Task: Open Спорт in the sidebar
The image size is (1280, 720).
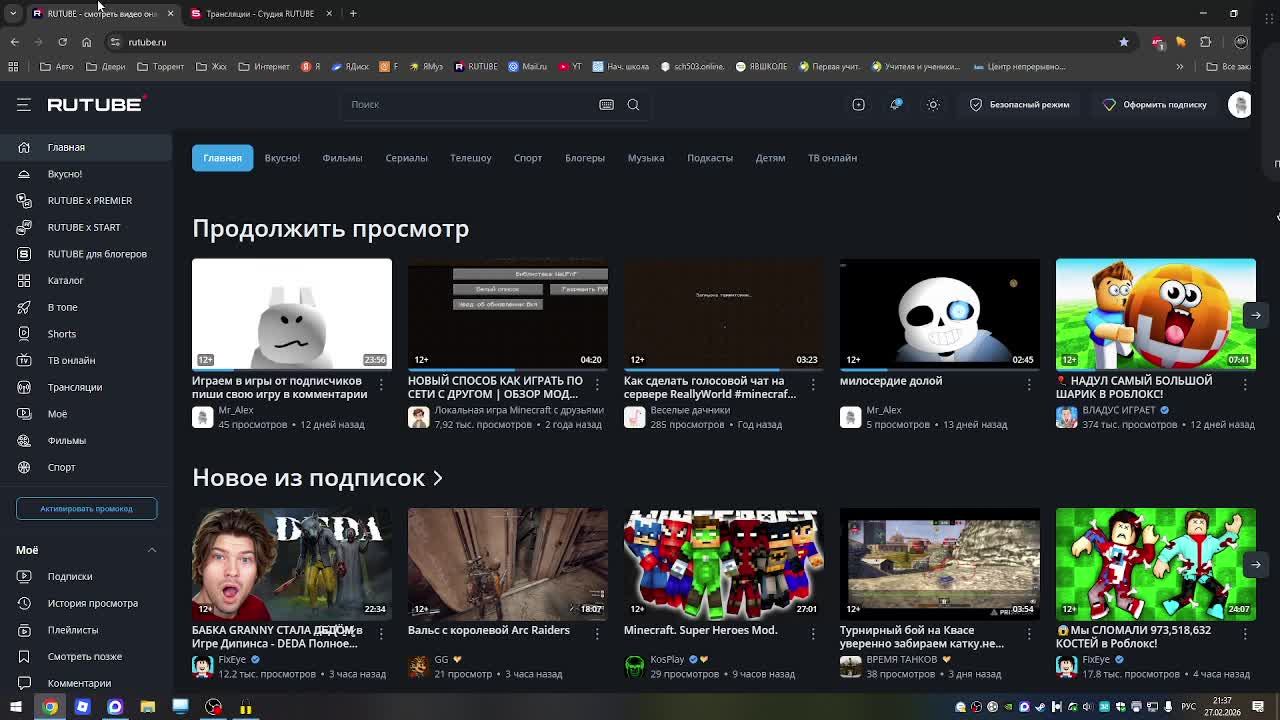Action: pos(86,467)
